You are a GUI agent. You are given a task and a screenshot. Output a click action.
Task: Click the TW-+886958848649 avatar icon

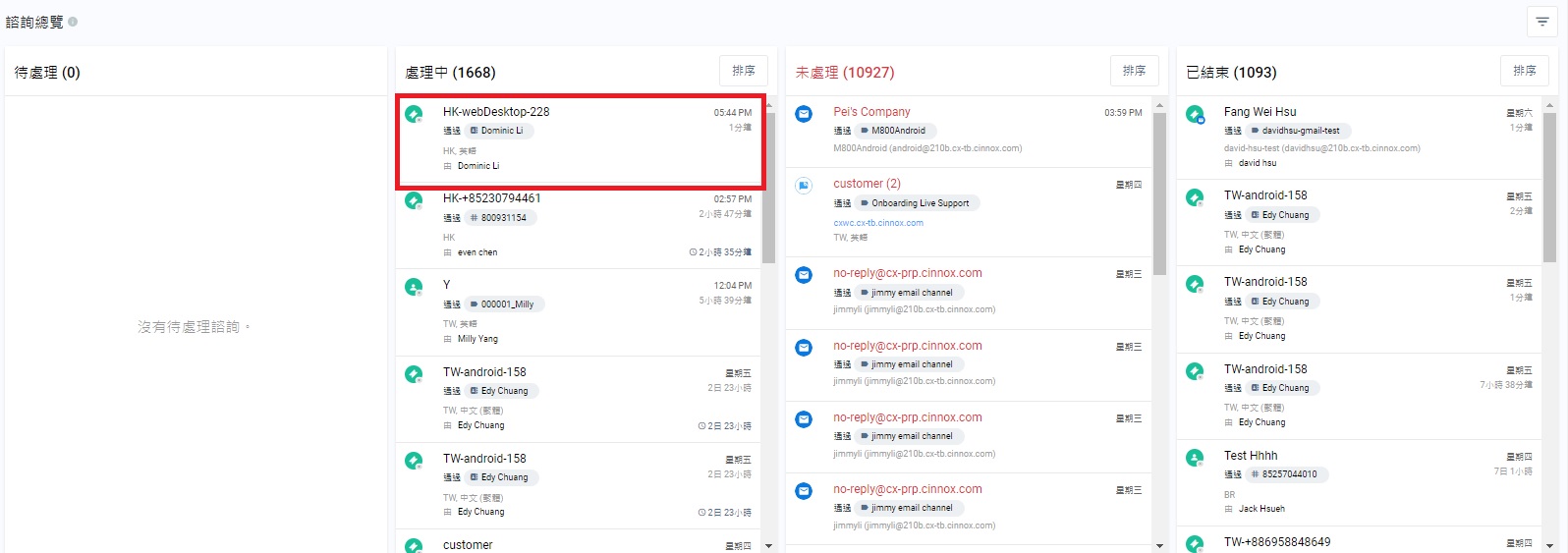pyautogui.click(x=1195, y=543)
